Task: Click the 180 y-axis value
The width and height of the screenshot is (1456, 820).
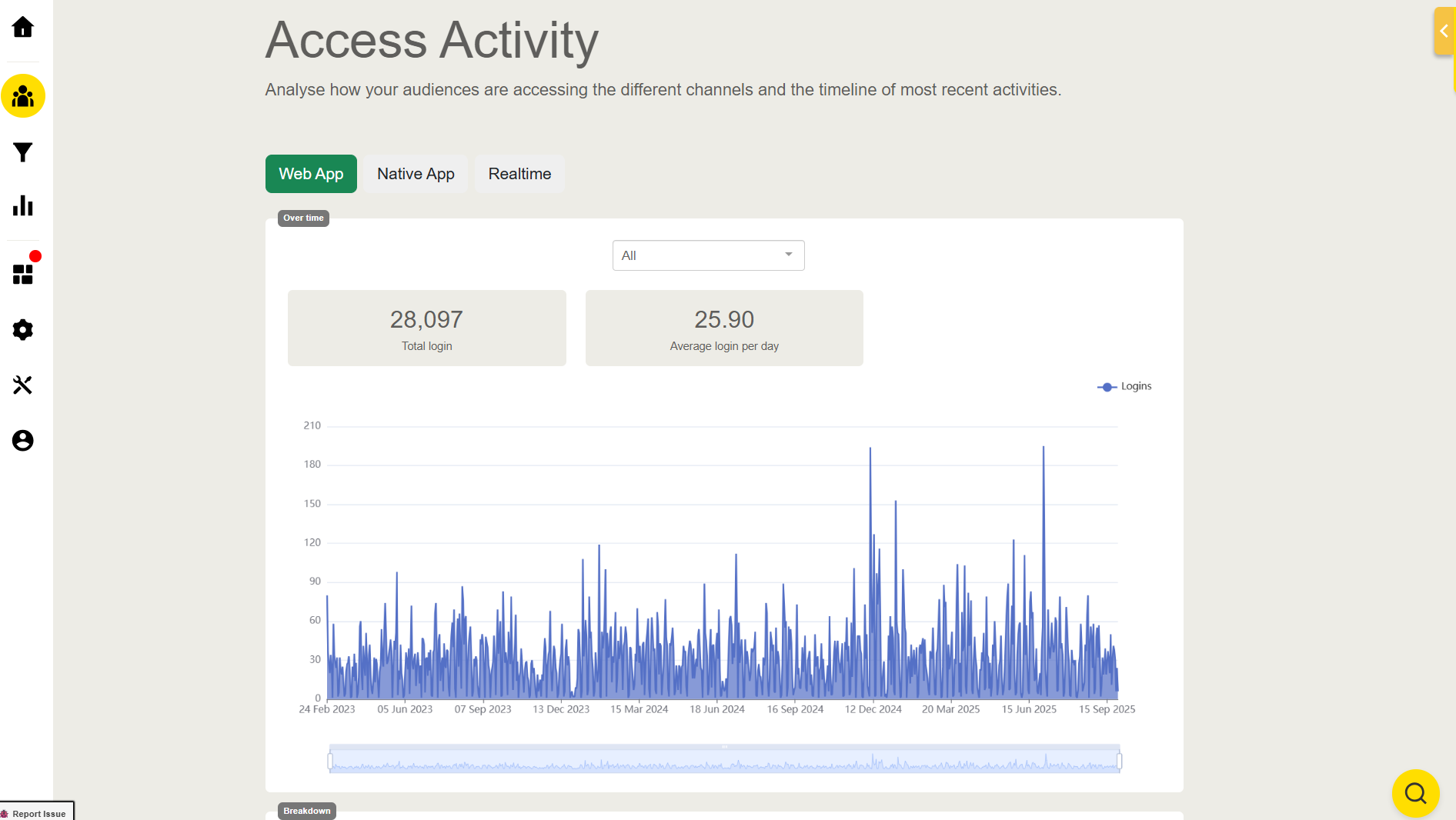Action: 312,465
